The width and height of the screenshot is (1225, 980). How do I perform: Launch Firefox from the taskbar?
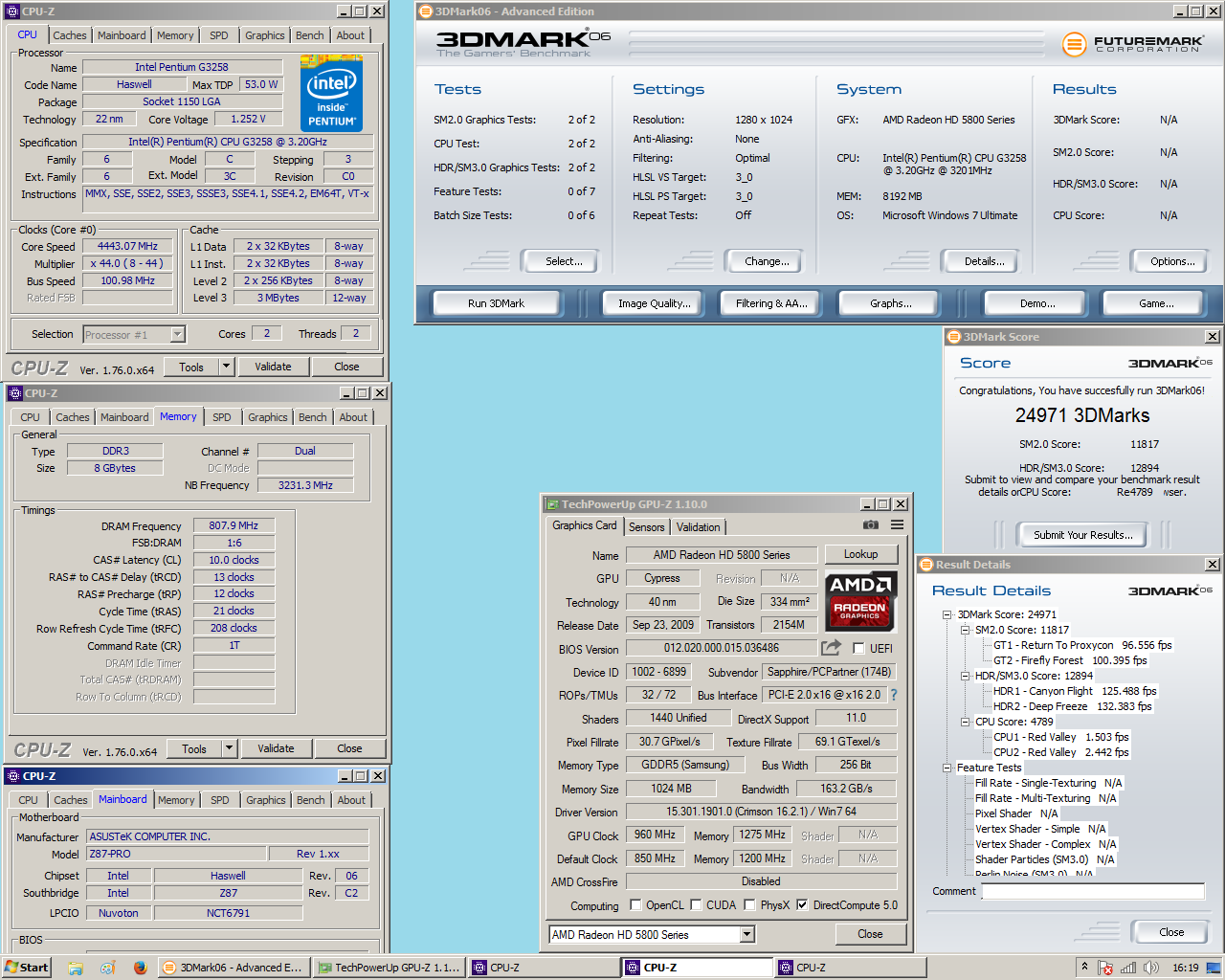(140, 968)
